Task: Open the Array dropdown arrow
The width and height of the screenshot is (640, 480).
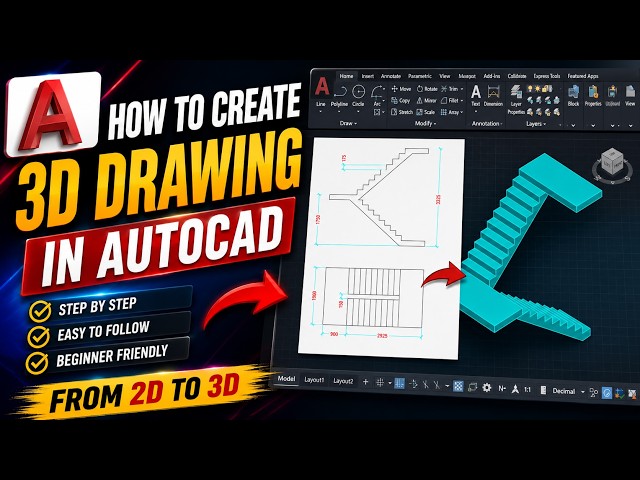Action: coord(462,112)
